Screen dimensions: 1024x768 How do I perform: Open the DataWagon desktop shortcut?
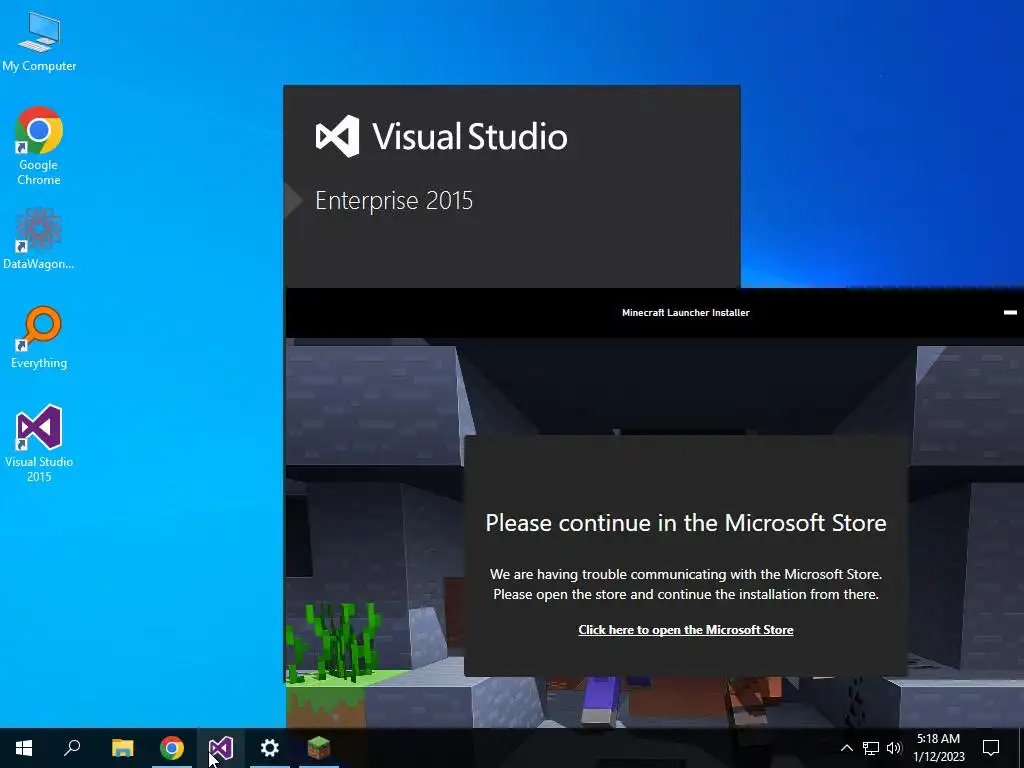click(x=39, y=238)
